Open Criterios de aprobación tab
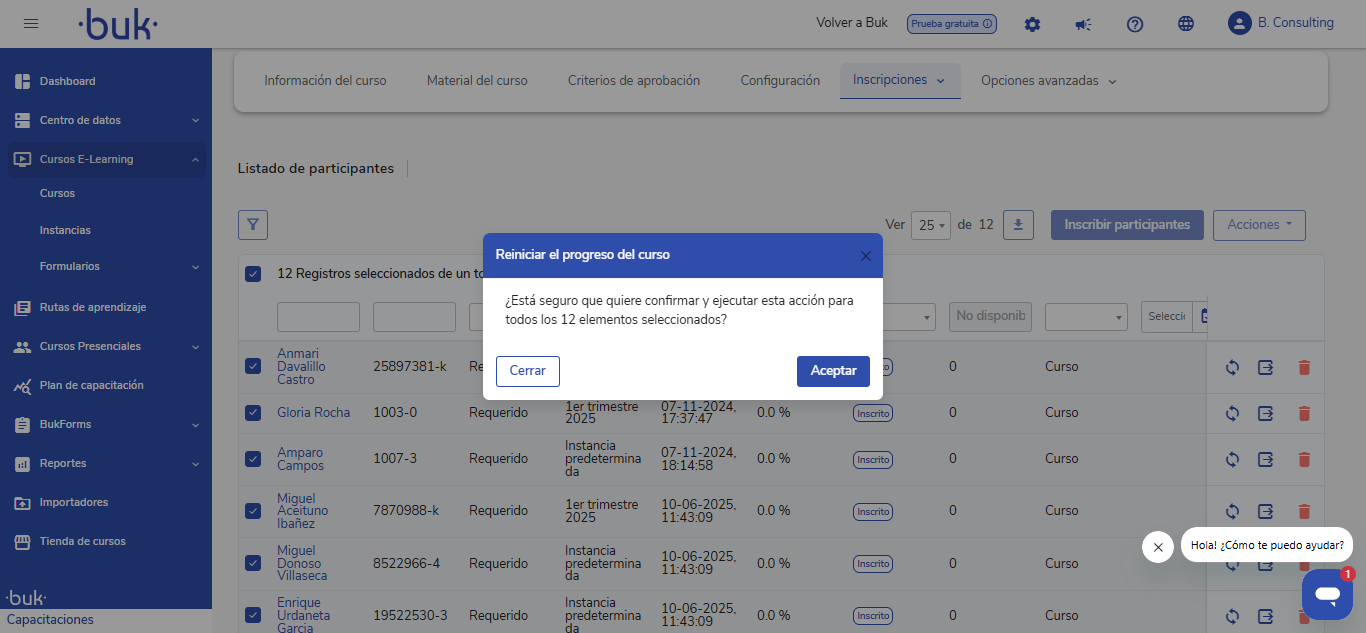Image resolution: width=1366 pixels, height=633 pixels. click(634, 80)
